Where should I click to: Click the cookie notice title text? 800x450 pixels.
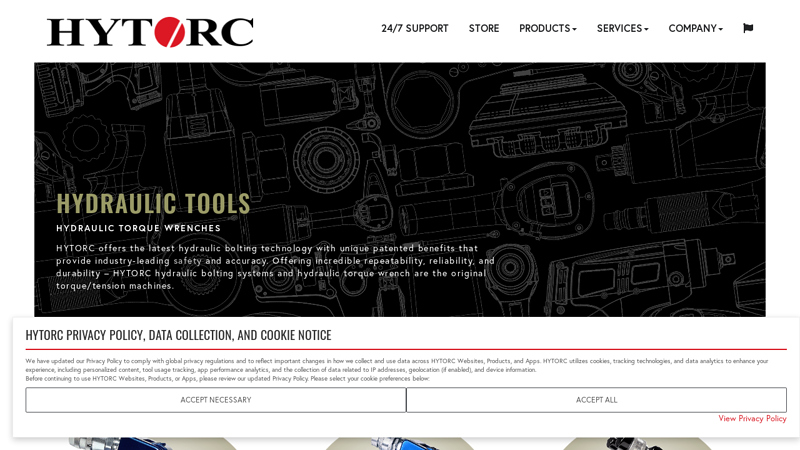(178, 335)
